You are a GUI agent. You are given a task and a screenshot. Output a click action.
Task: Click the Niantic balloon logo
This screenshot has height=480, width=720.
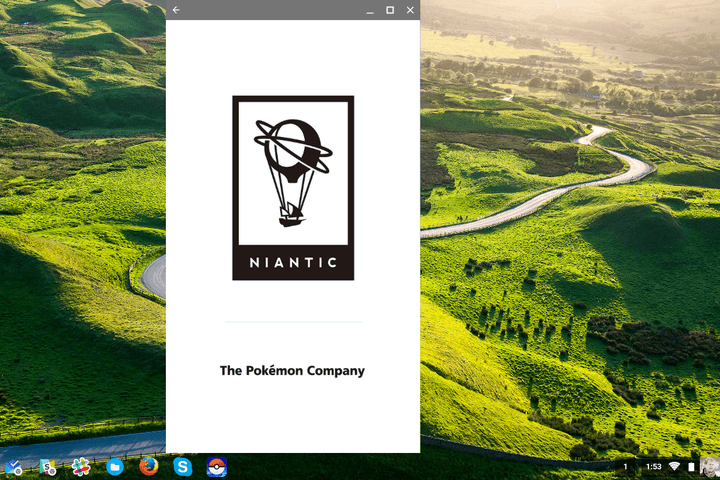pos(293,173)
